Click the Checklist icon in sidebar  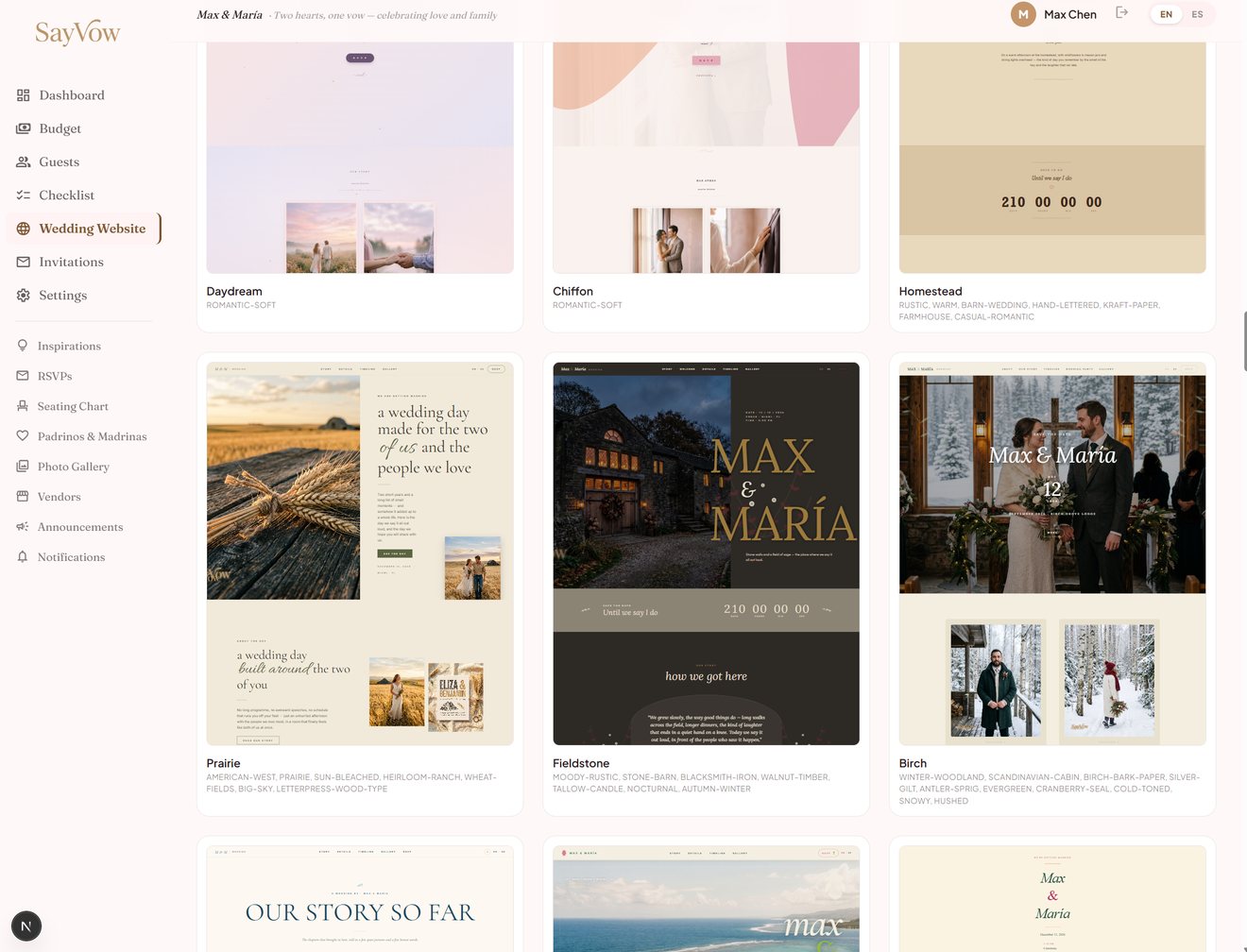(23, 195)
